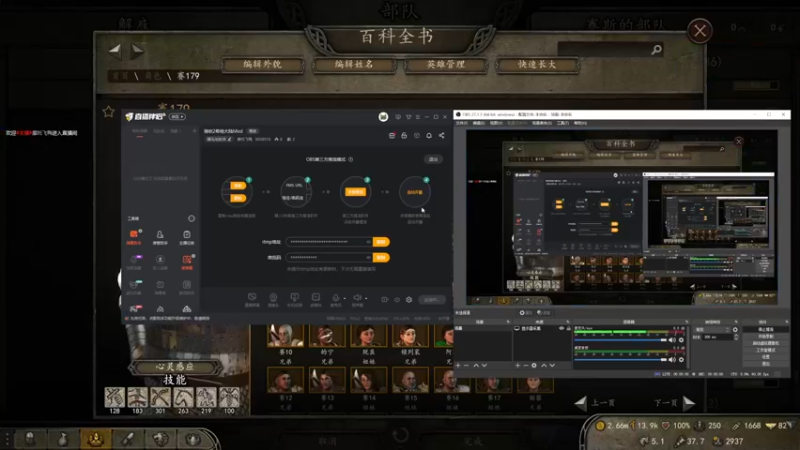Select the skill icon with value 100
The image size is (800, 450).
tap(229, 397)
